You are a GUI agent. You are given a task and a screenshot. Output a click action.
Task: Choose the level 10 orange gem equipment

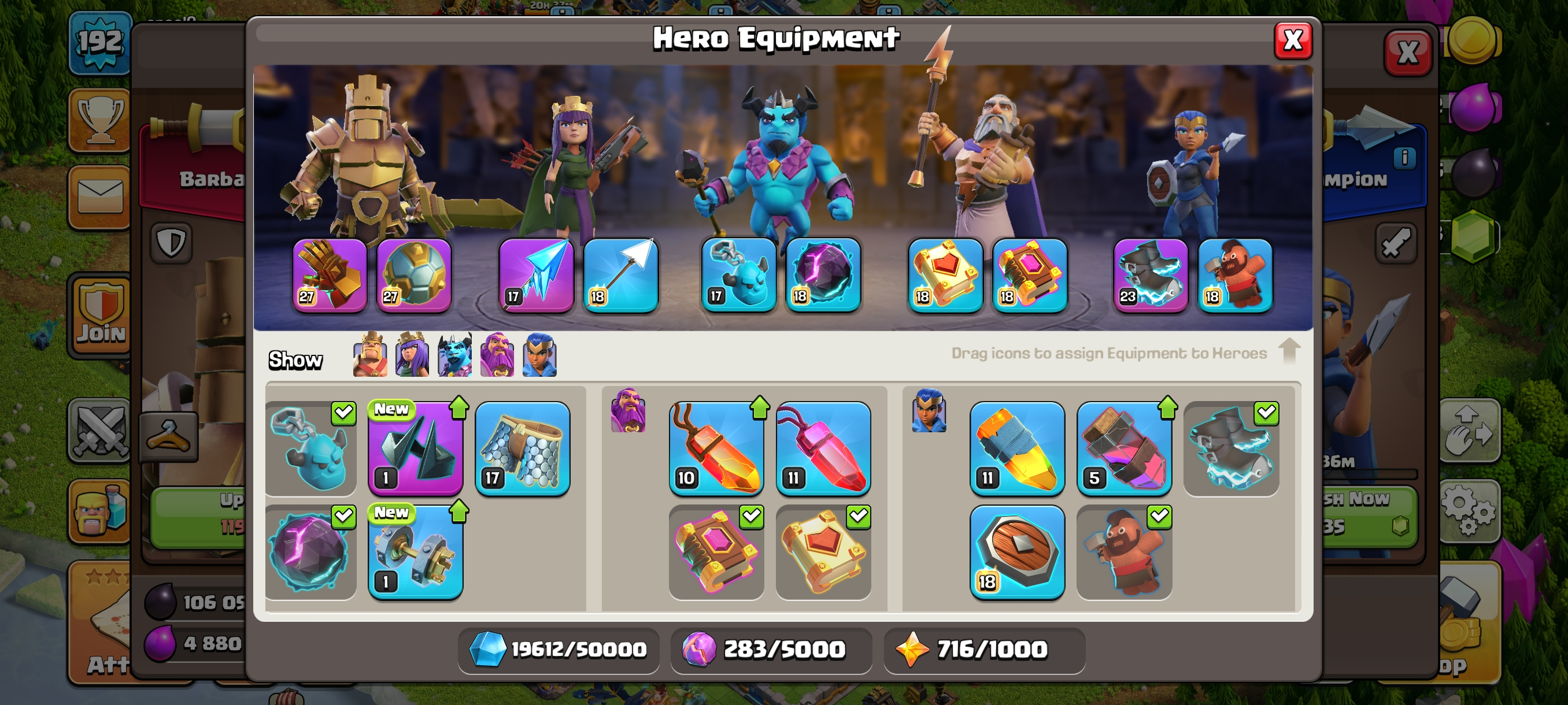(716, 449)
